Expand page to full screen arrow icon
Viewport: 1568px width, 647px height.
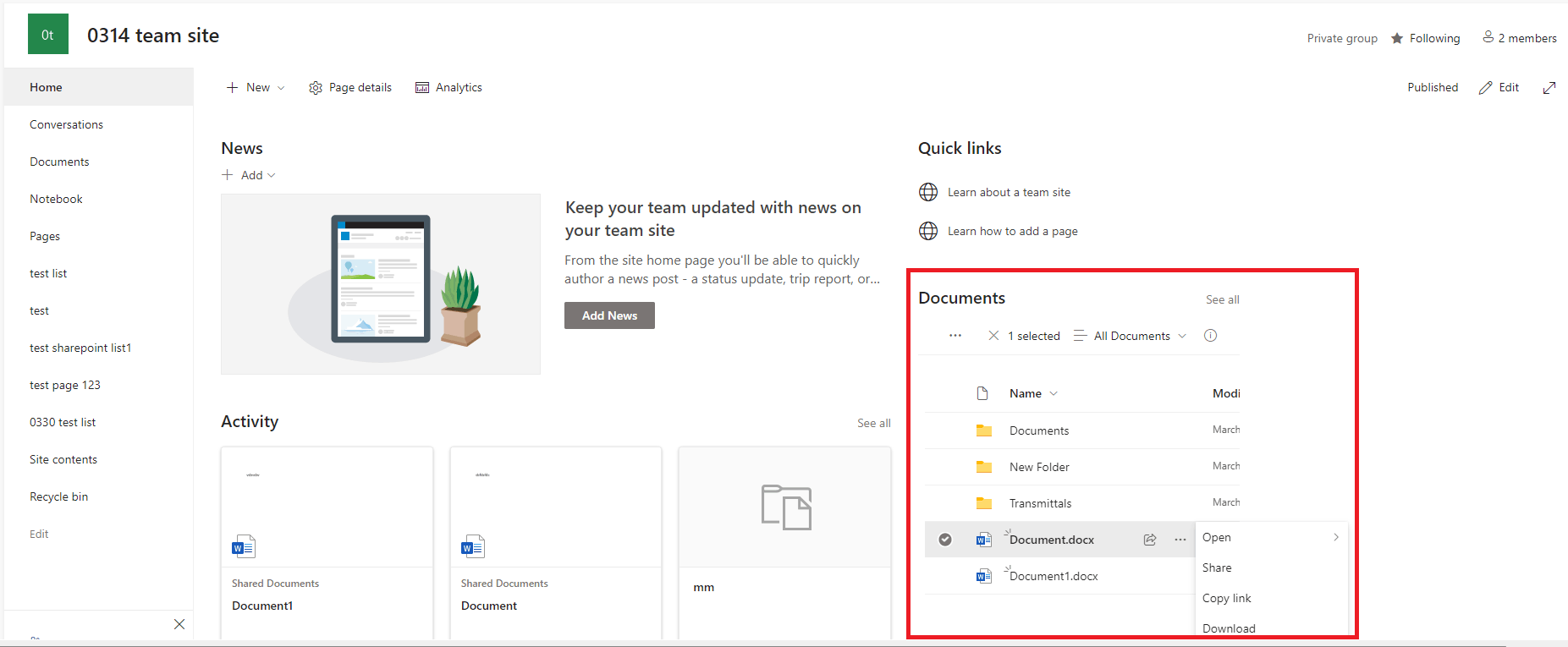[x=1549, y=88]
